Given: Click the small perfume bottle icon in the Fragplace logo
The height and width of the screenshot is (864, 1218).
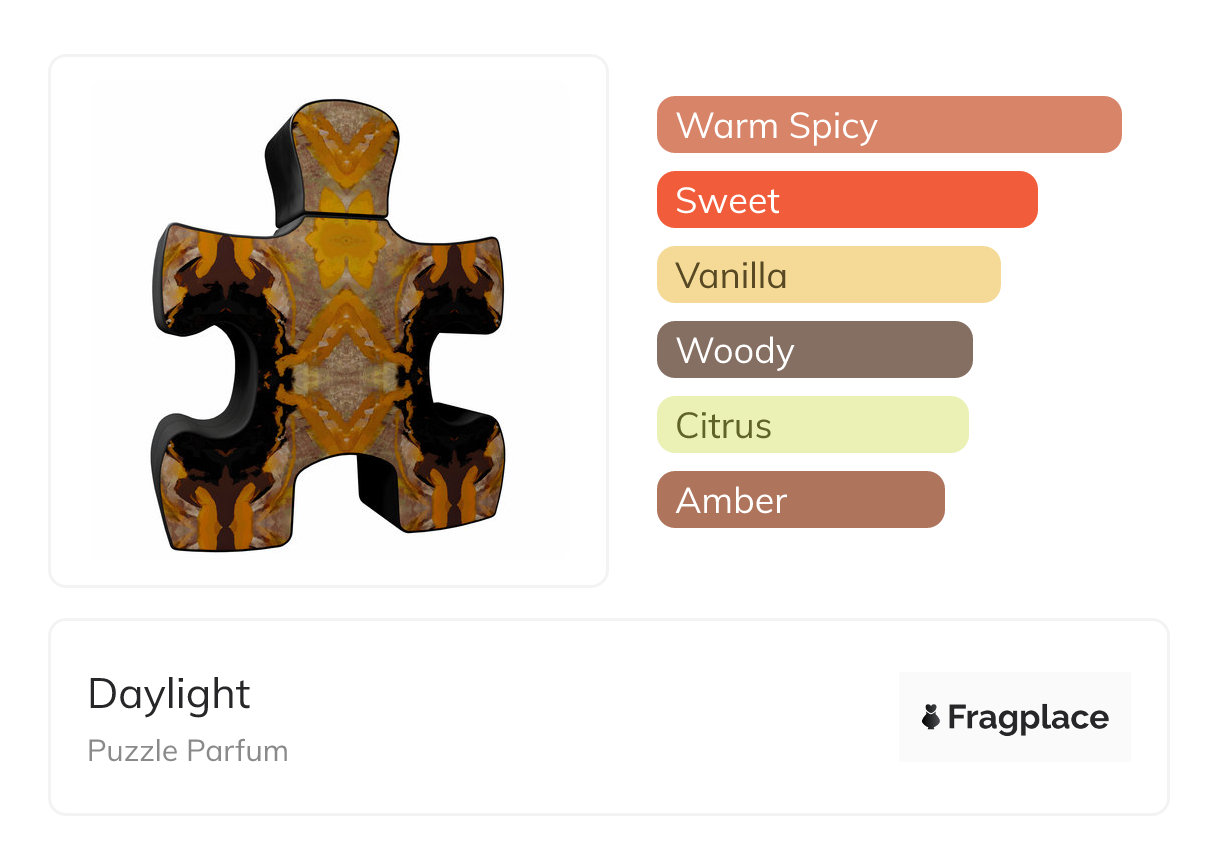Looking at the screenshot, I should 931,717.
